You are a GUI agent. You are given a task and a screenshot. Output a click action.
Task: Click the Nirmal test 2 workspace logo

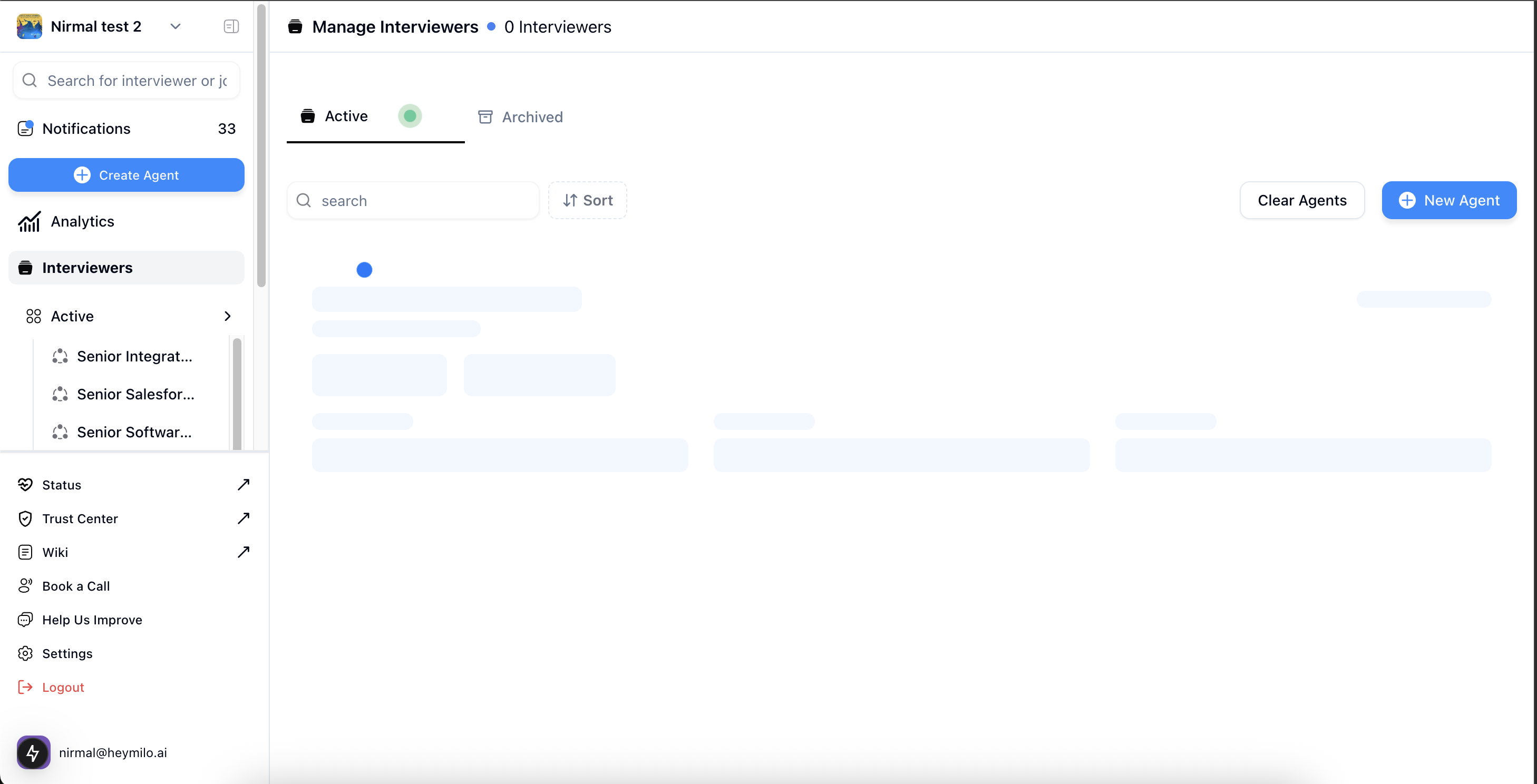click(29, 26)
